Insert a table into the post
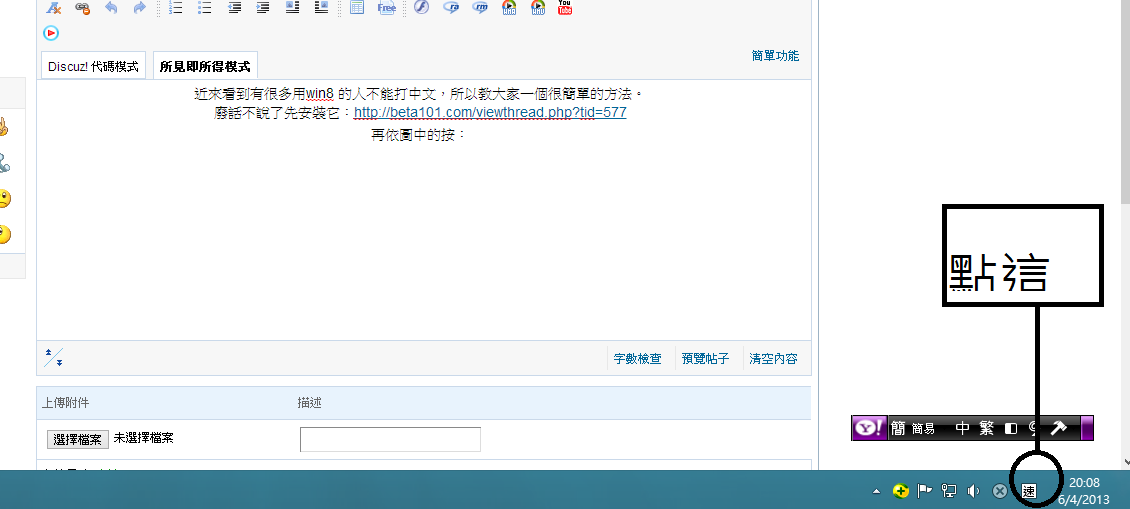Image resolution: width=1130 pixels, height=509 pixels. pyautogui.click(x=357, y=8)
